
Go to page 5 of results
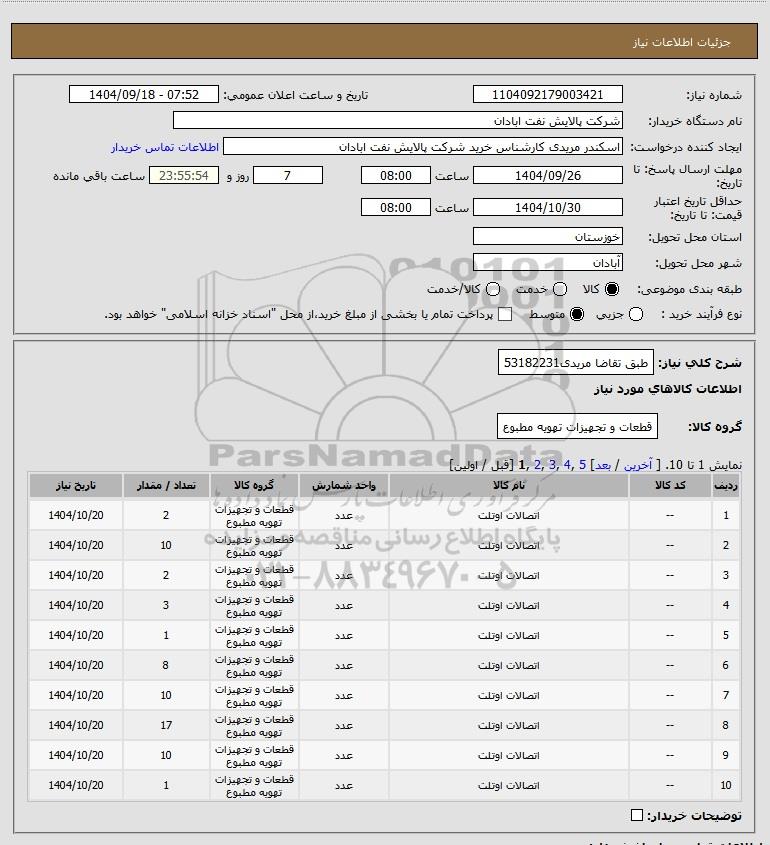582,465
